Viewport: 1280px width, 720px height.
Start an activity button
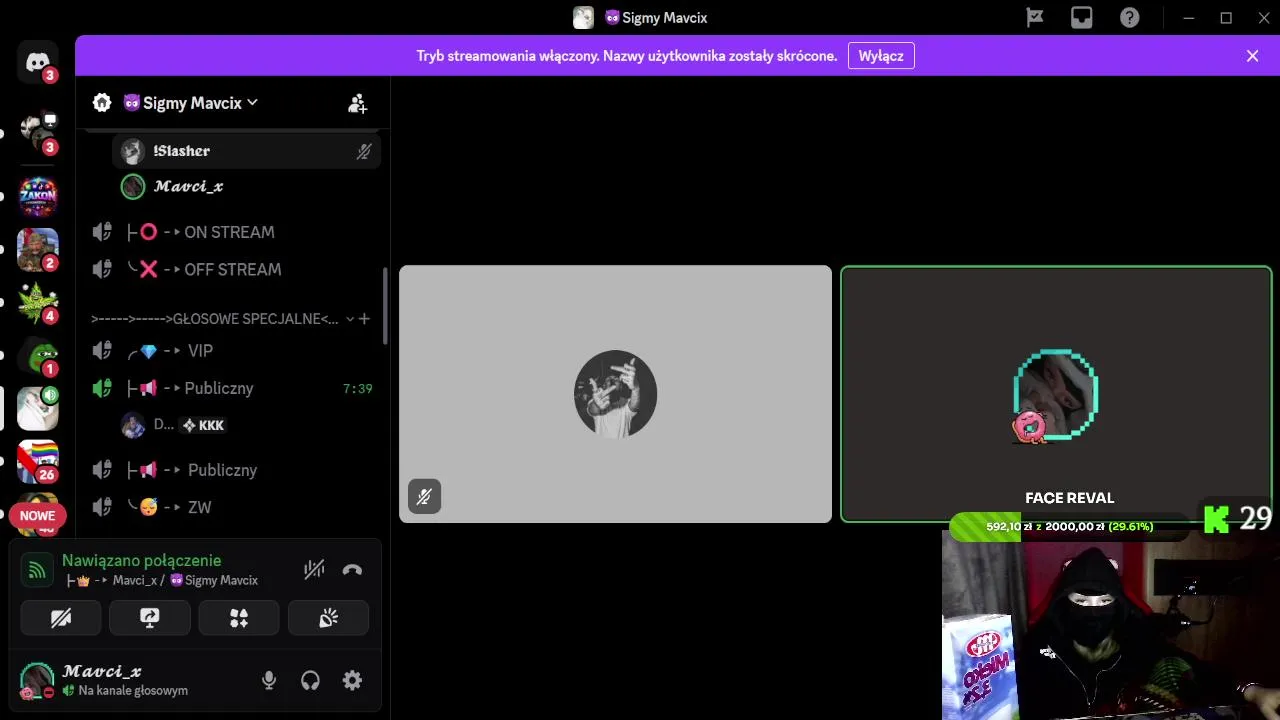tap(239, 618)
